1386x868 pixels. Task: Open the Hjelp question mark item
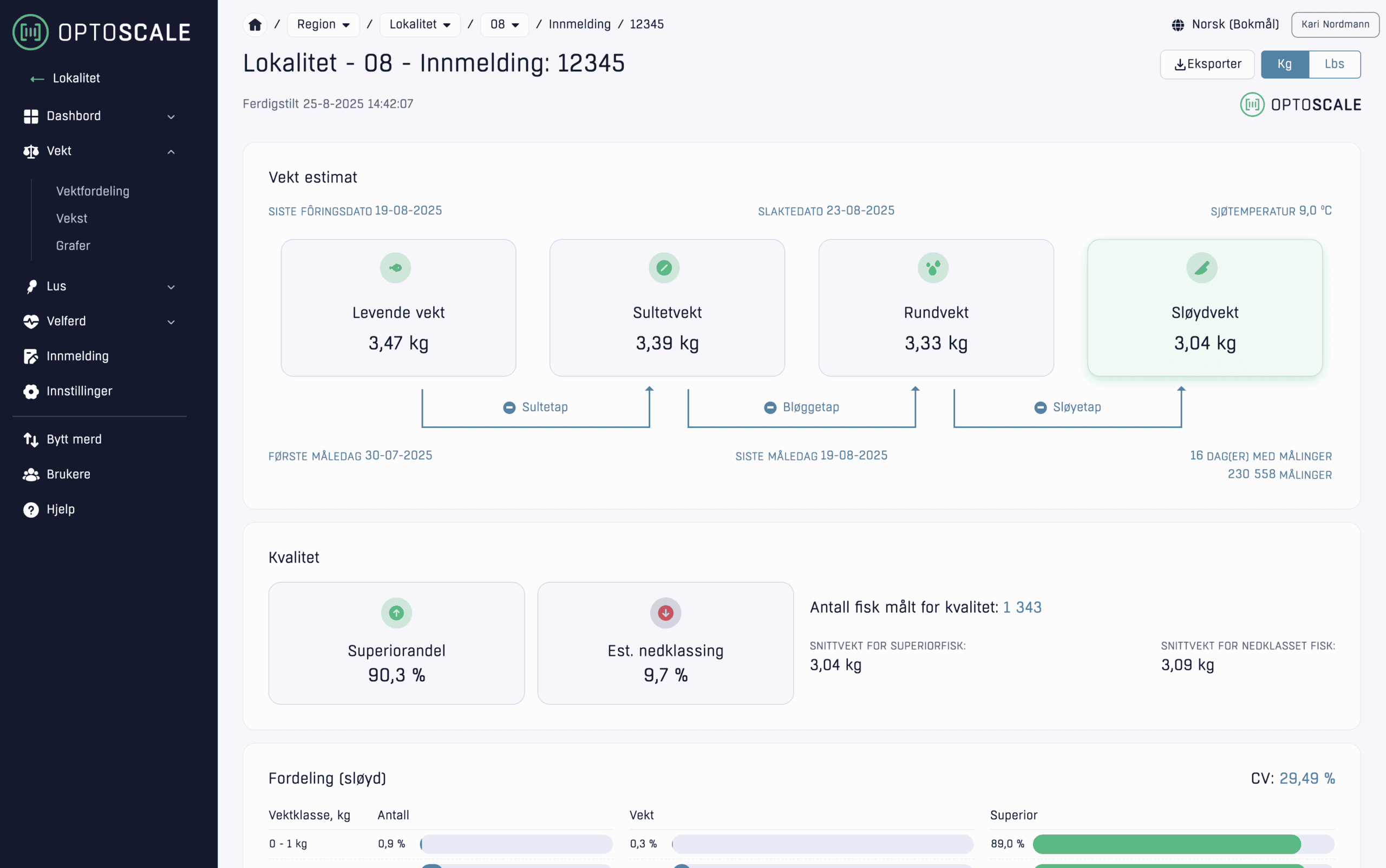coord(60,509)
